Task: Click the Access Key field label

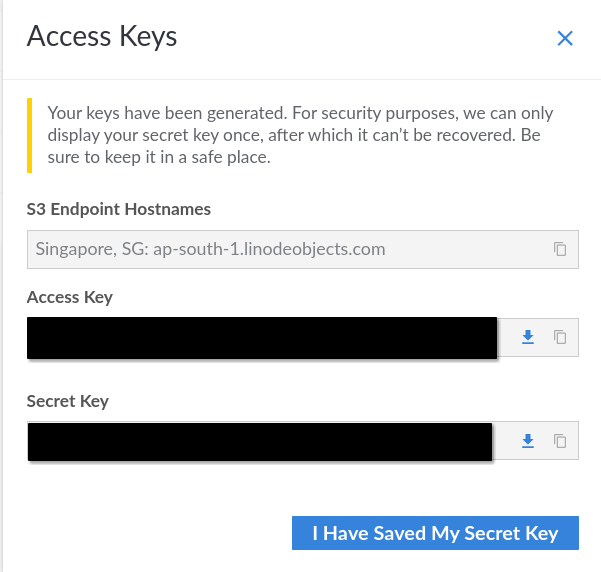Action: 70,297
